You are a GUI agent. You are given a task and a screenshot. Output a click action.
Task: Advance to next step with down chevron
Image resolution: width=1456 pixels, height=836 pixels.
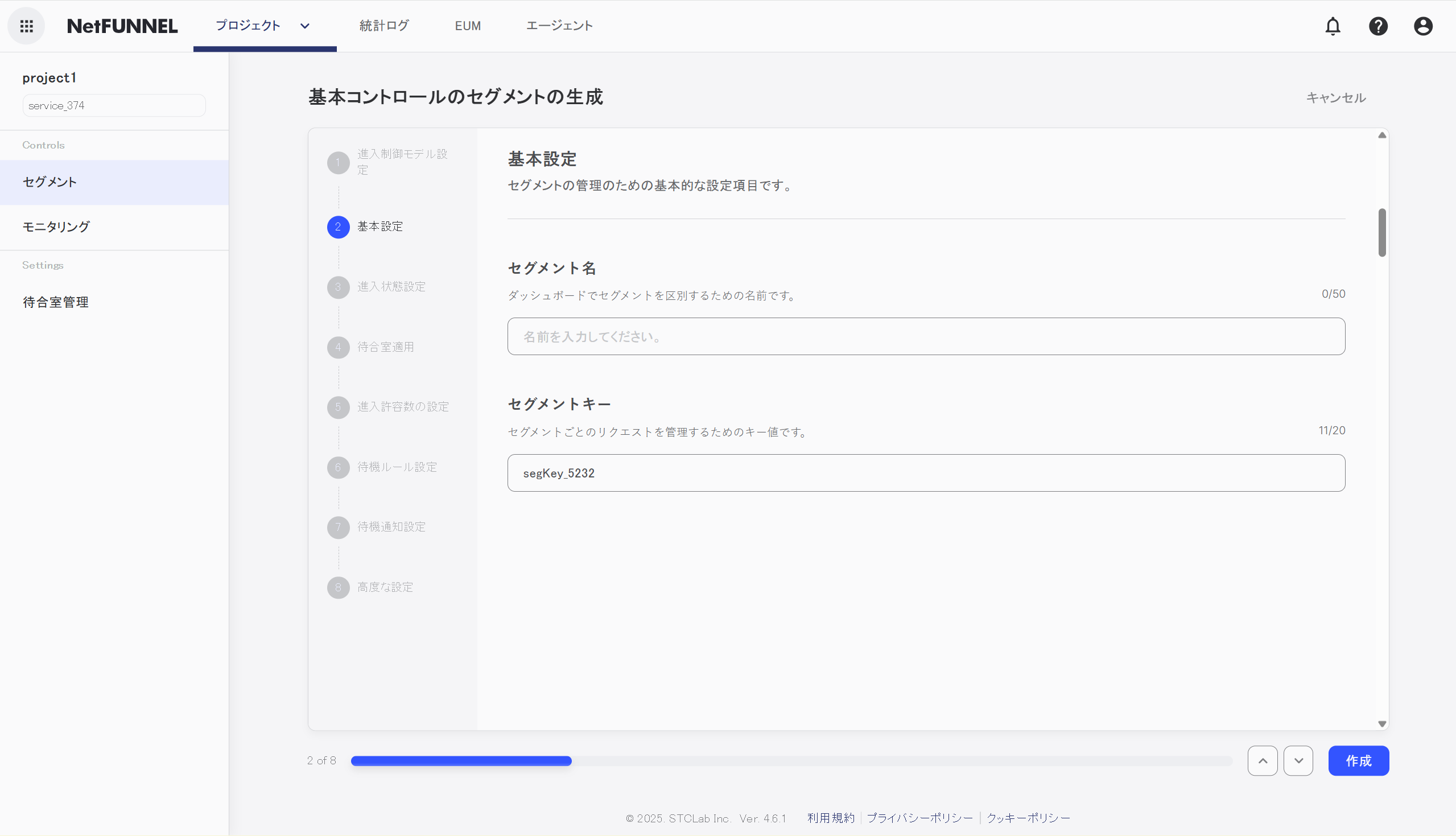[1300, 760]
